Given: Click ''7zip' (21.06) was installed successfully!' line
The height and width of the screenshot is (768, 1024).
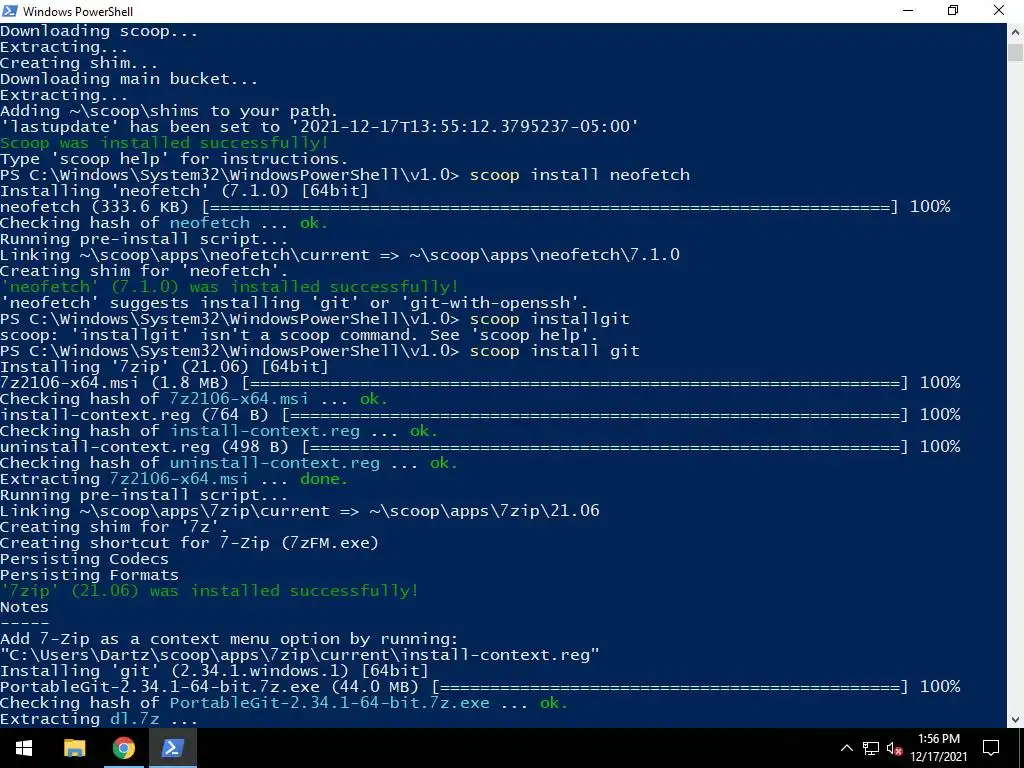Looking at the screenshot, I should coord(209,591).
